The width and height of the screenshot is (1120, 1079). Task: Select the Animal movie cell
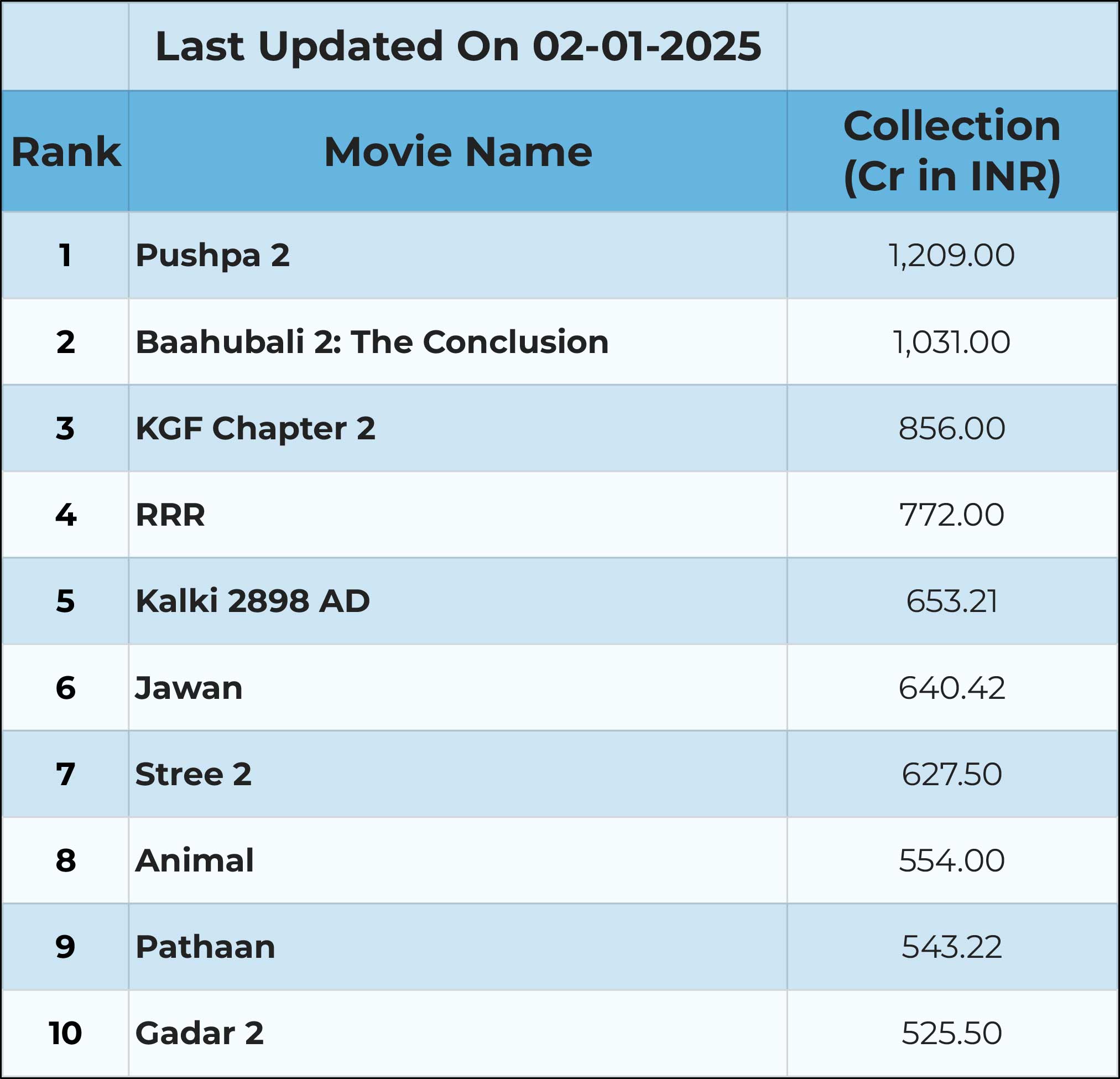[x=458, y=860]
